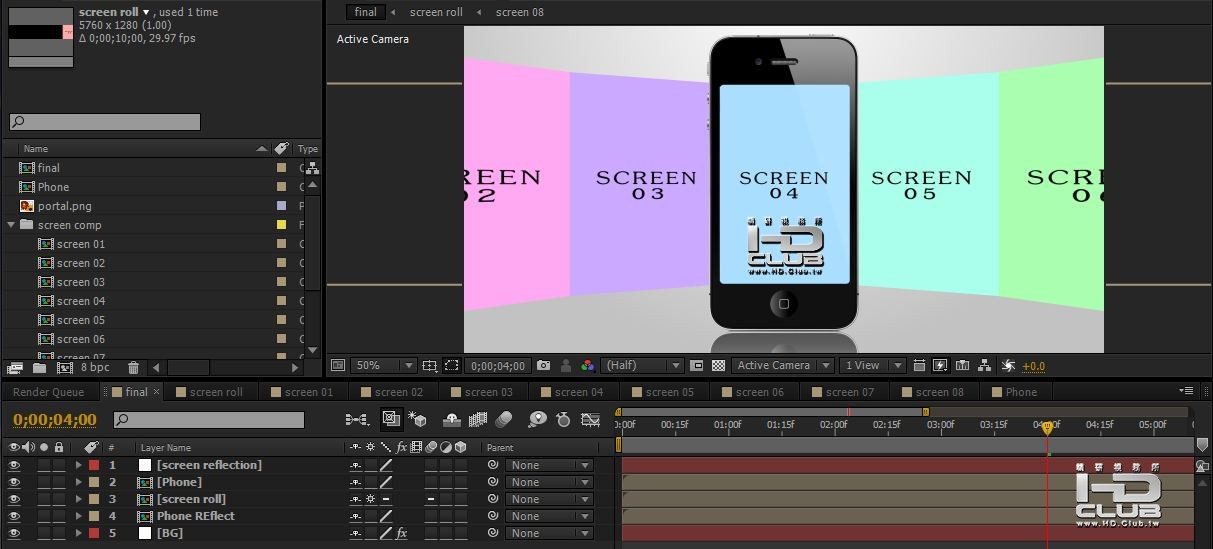
Task: Open grid and guide options icon
Action: click(429, 366)
